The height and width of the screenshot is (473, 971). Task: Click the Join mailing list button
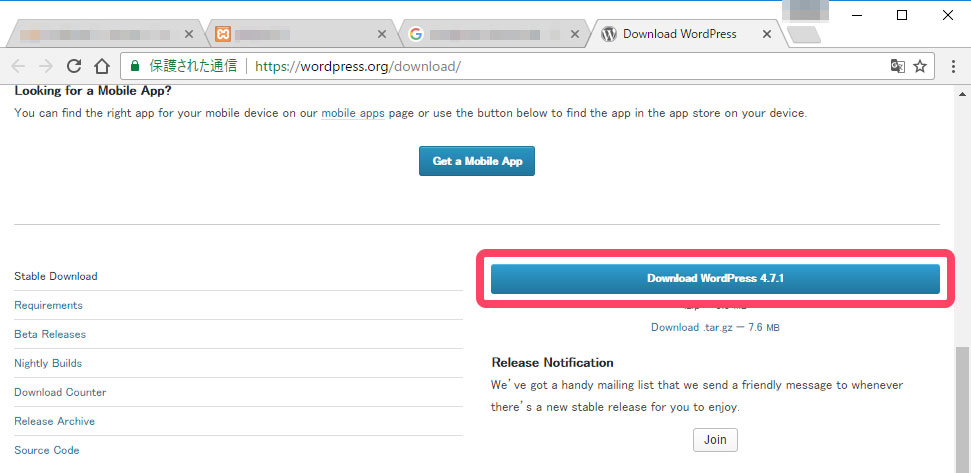(715, 440)
